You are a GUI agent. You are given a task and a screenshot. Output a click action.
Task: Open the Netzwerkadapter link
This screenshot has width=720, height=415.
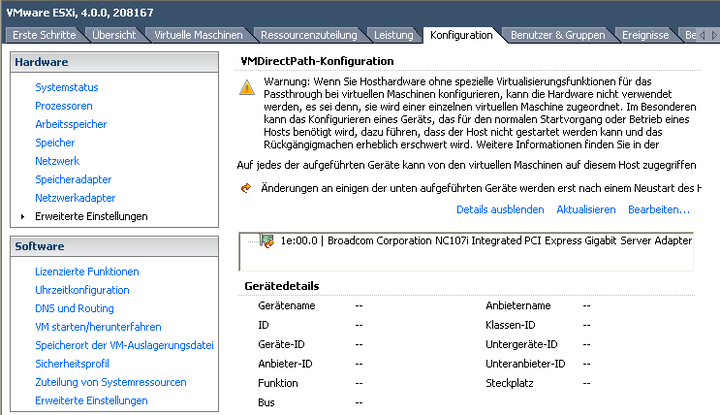75,198
